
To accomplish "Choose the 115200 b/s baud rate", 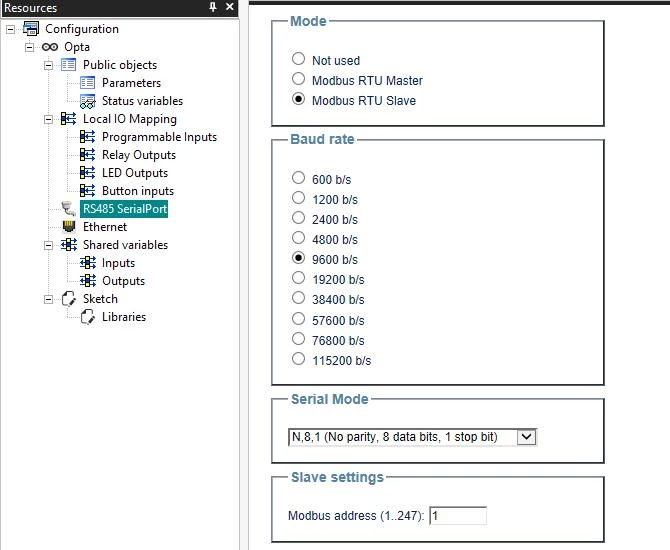I will tap(298, 359).
